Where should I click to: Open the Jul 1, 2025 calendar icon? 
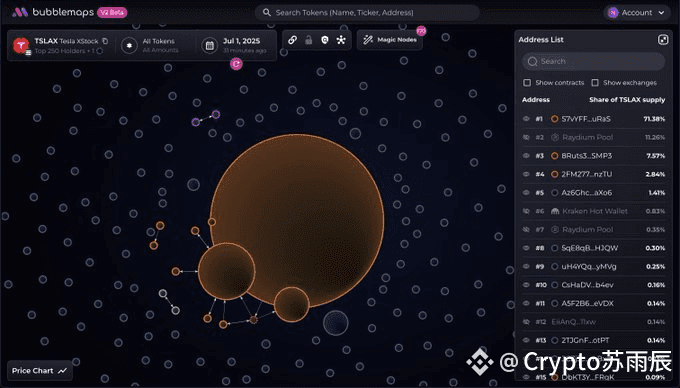[209, 45]
